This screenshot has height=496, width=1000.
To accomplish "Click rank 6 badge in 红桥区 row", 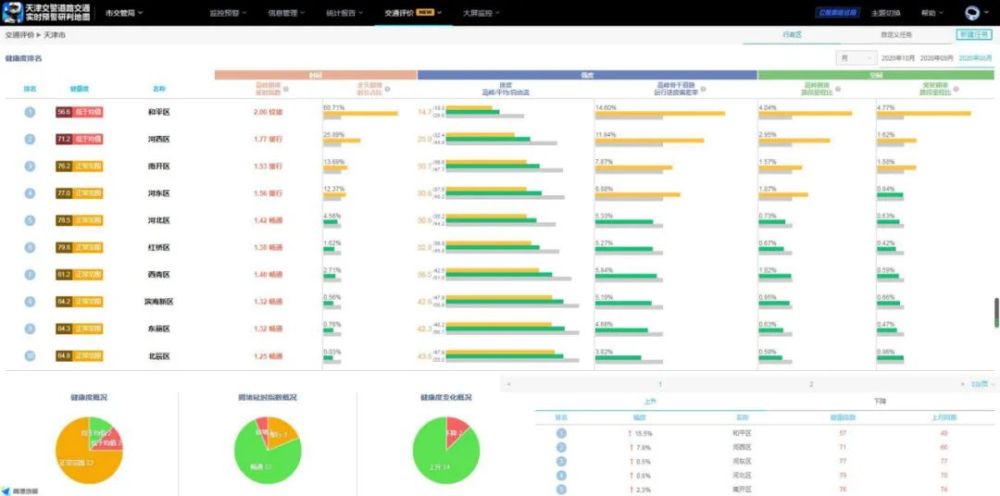I will tap(29, 247).
